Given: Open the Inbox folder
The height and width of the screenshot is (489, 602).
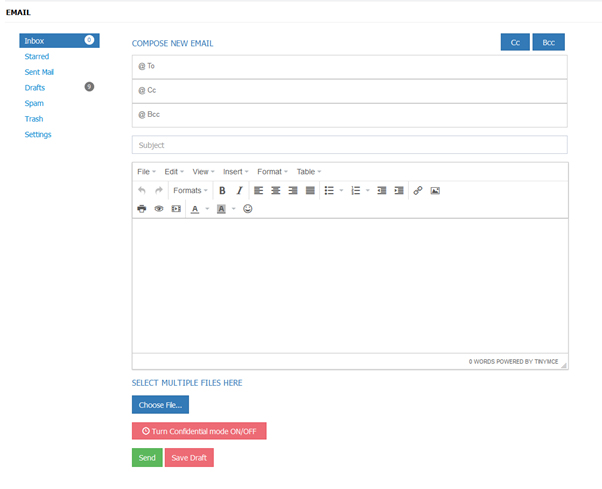Looking at the screenshot, I should [x=59, y=41].
